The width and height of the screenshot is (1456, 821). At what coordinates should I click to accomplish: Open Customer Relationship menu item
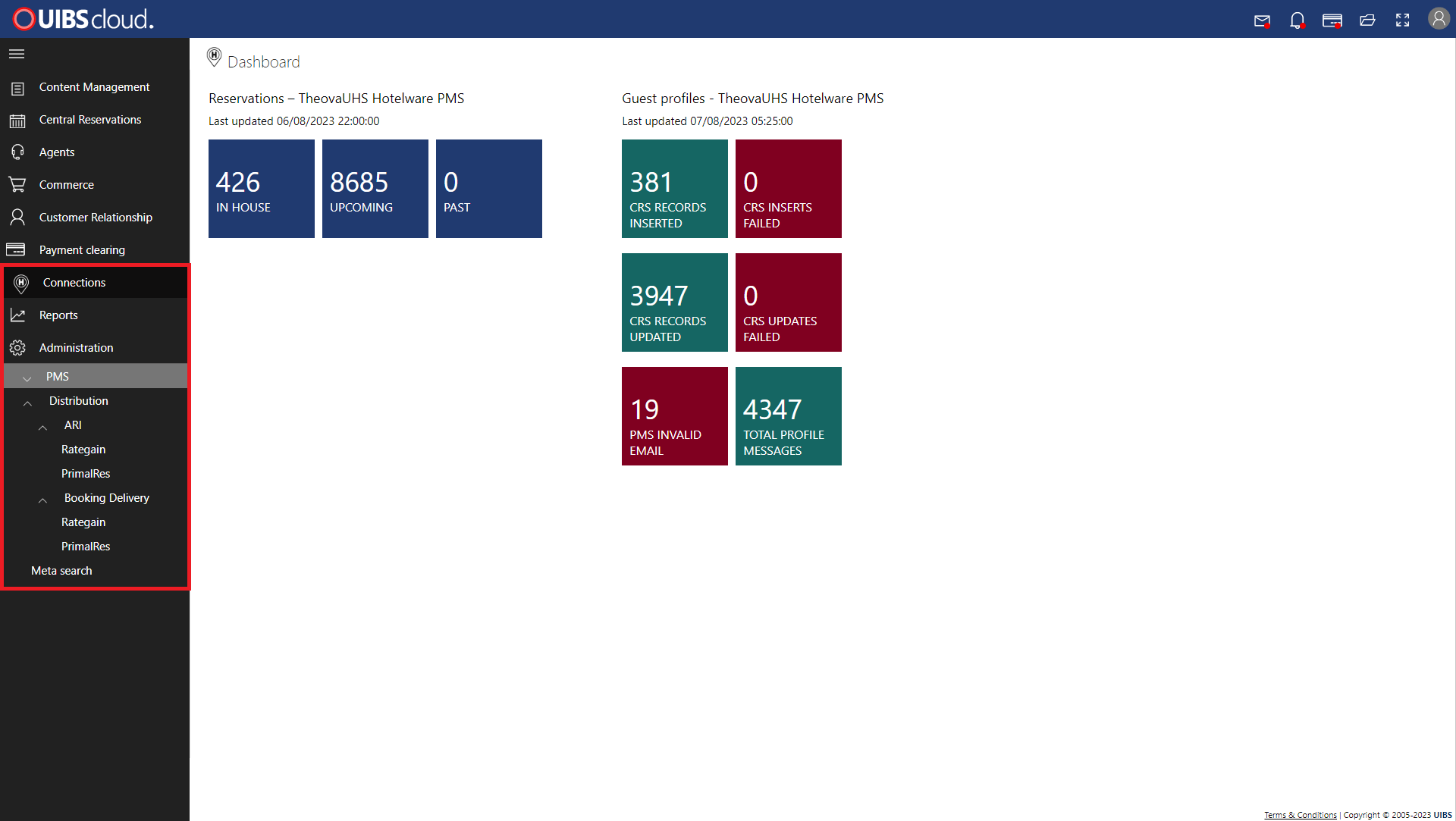(96, 218)
